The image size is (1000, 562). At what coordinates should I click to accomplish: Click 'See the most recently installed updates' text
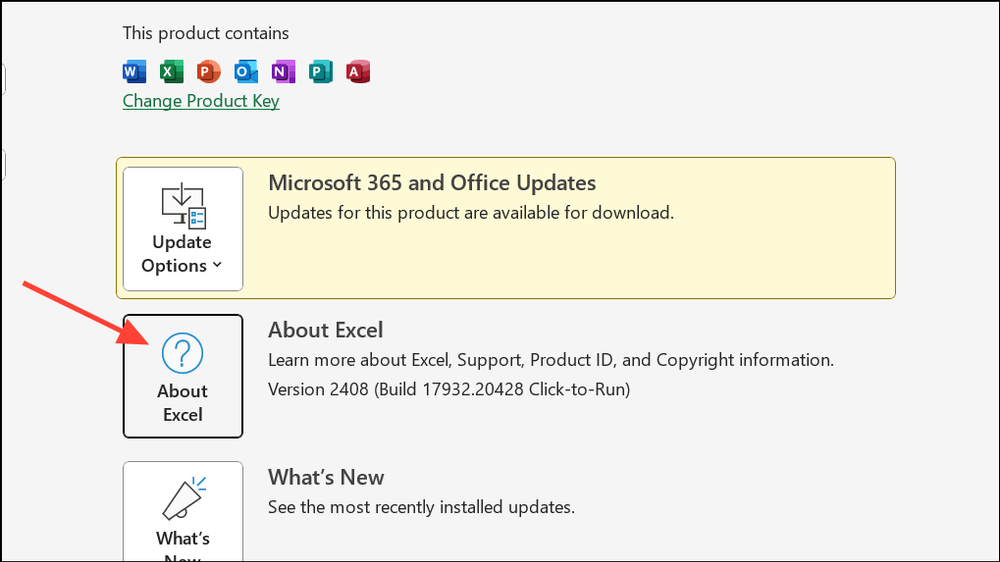coord(421,507)
